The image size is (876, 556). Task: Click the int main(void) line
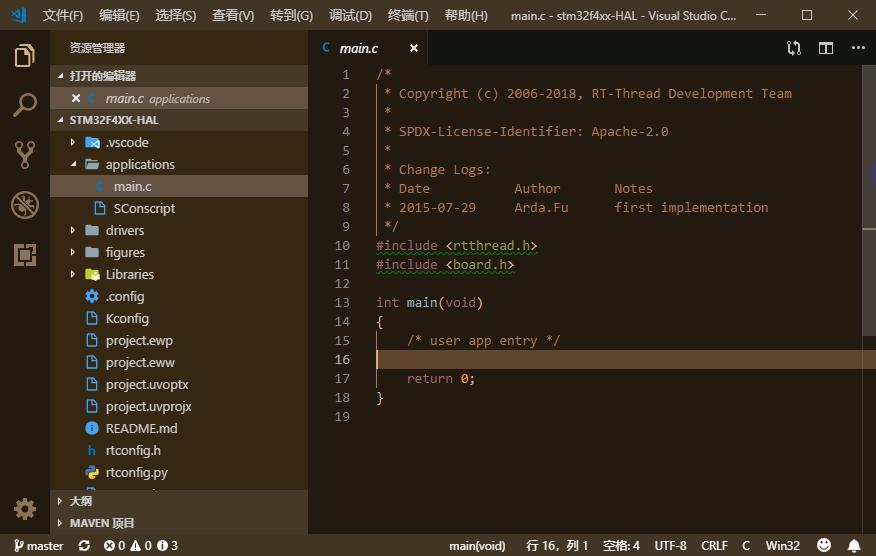click(x=429, y=303)
